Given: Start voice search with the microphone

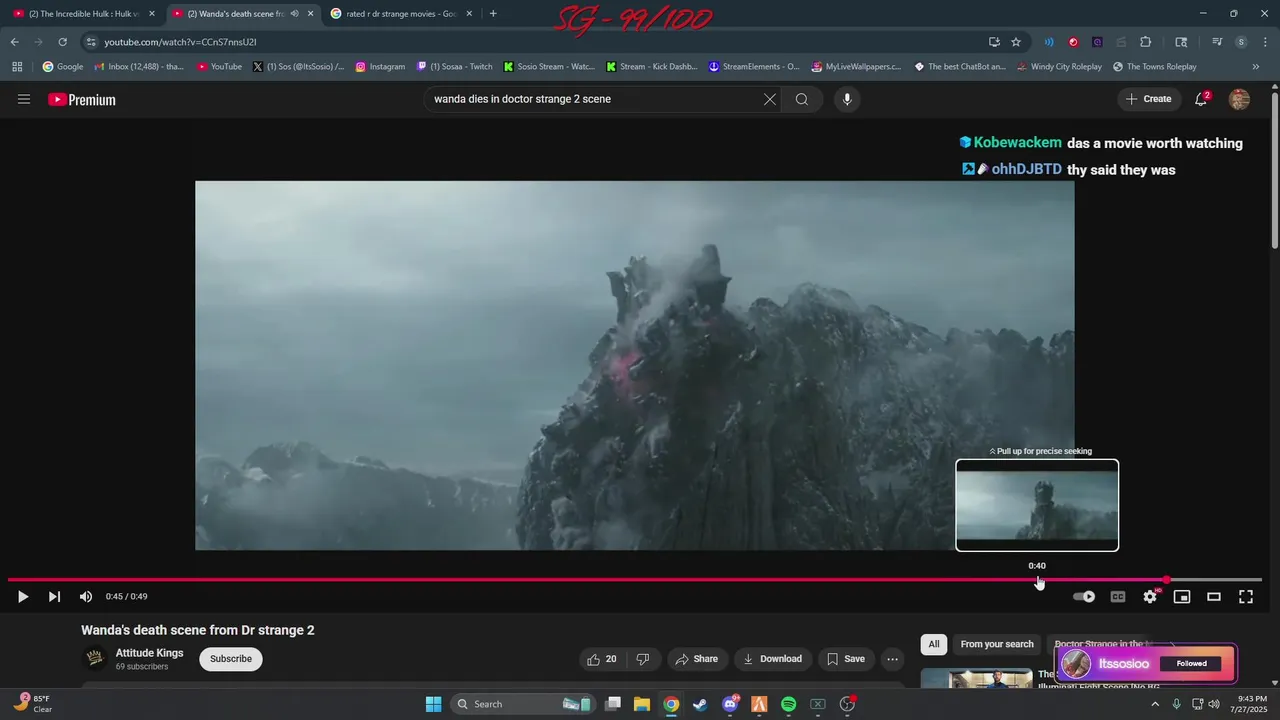Looking at the screenshot, I should (847, 99).
